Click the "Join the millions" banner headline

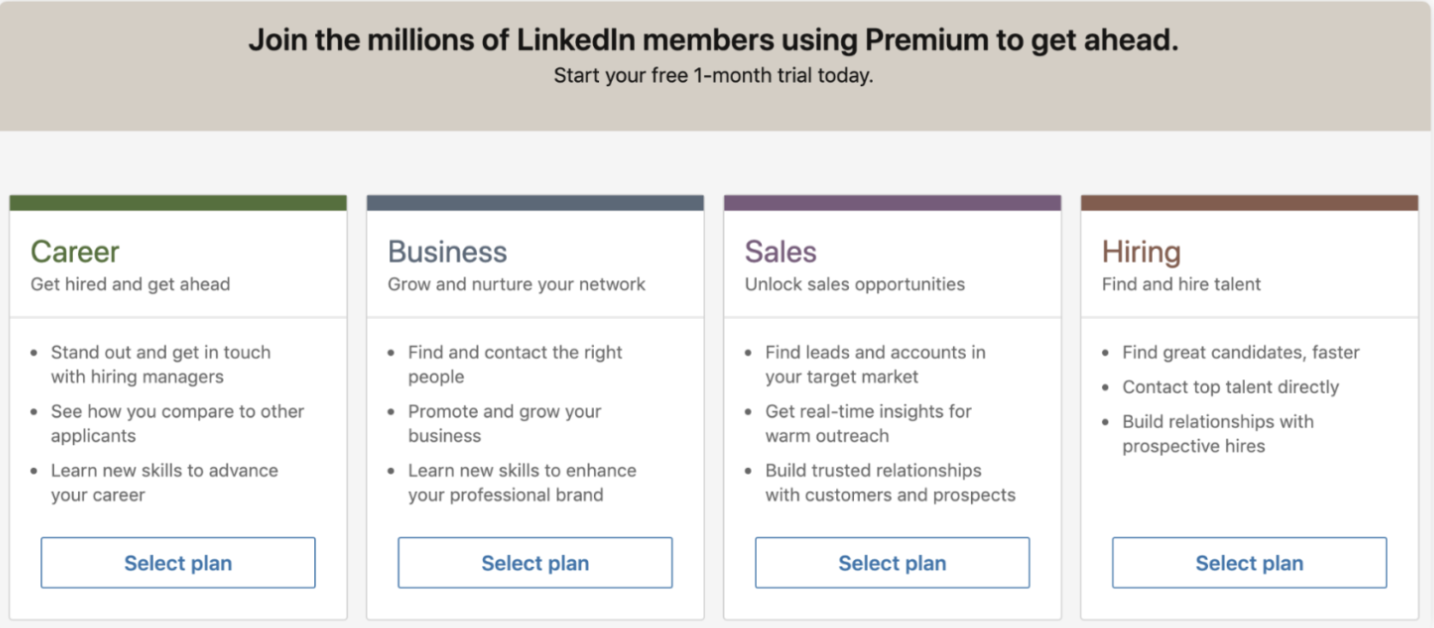(713, 40)
